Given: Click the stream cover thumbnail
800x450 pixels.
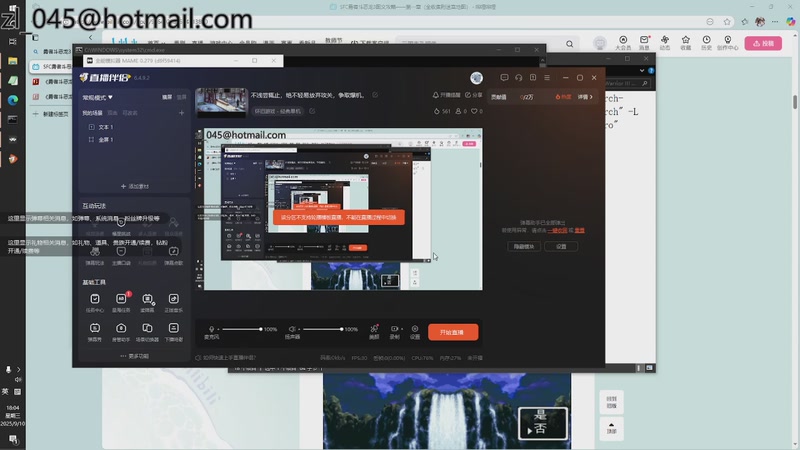Looking at the screenshot, I should 221,103.
